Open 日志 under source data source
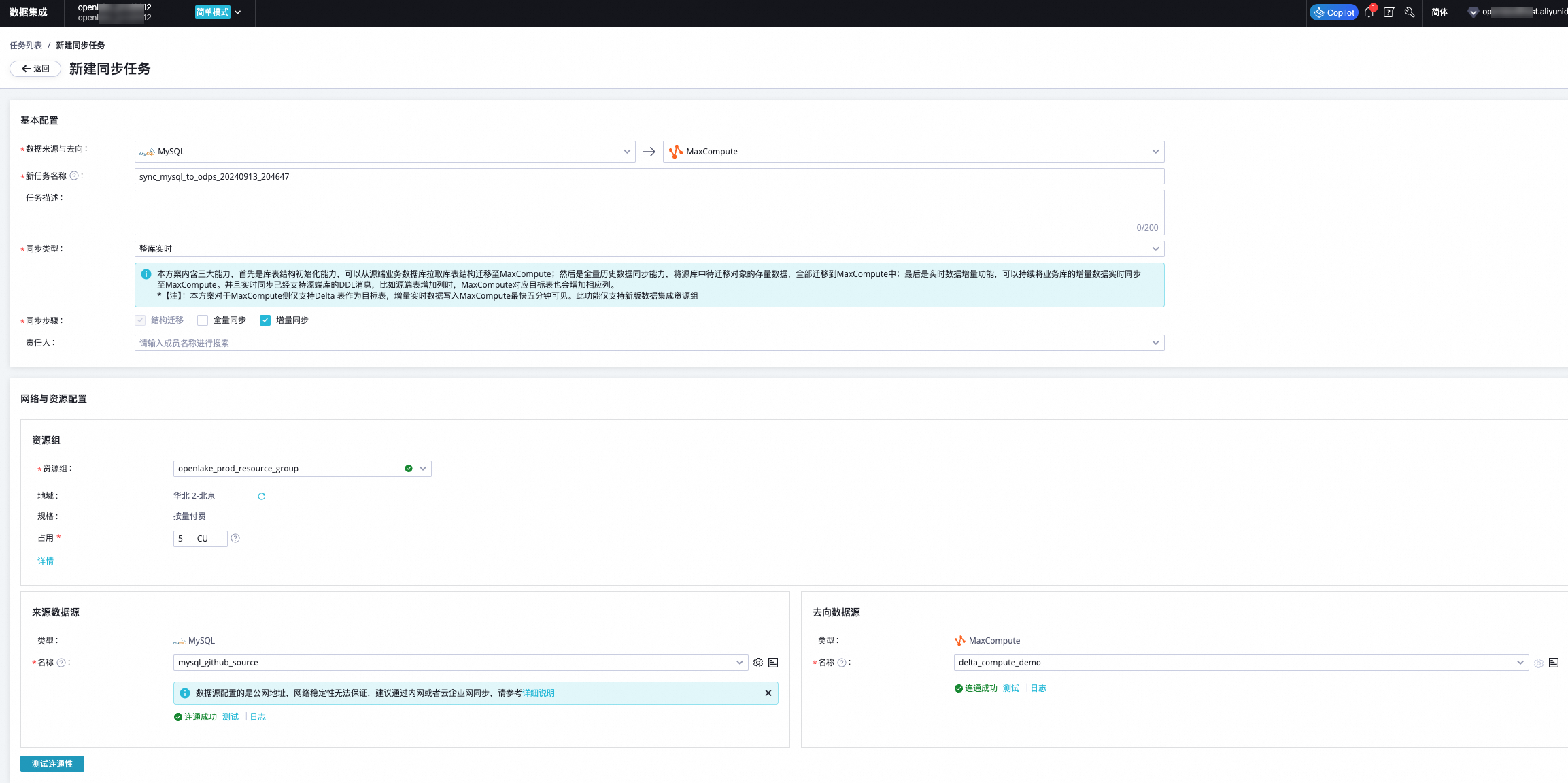The height and width of the screenshot is (783, 1568). [x=258, y=717]
